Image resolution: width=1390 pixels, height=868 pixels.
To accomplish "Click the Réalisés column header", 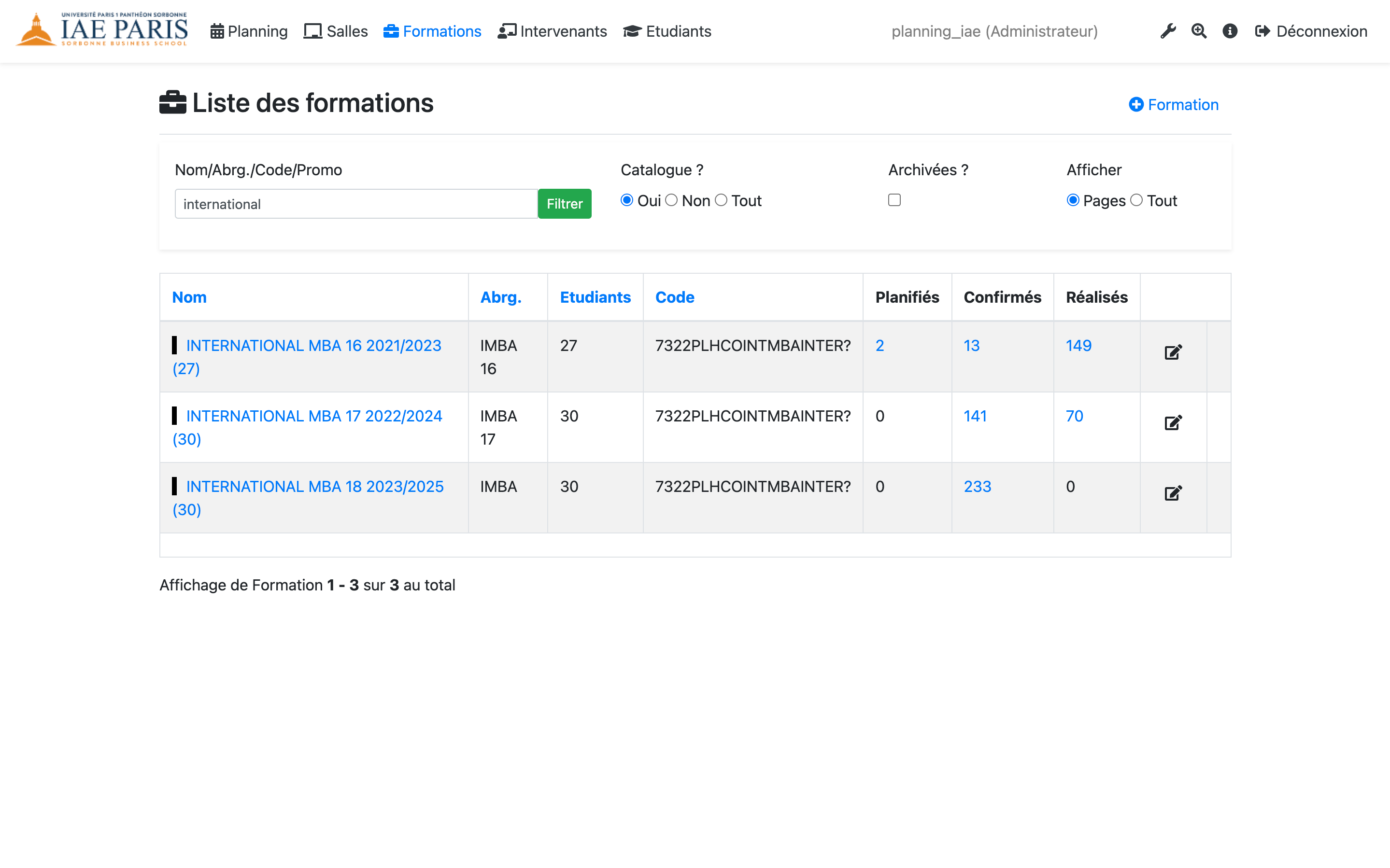I will click(1097, 297).
